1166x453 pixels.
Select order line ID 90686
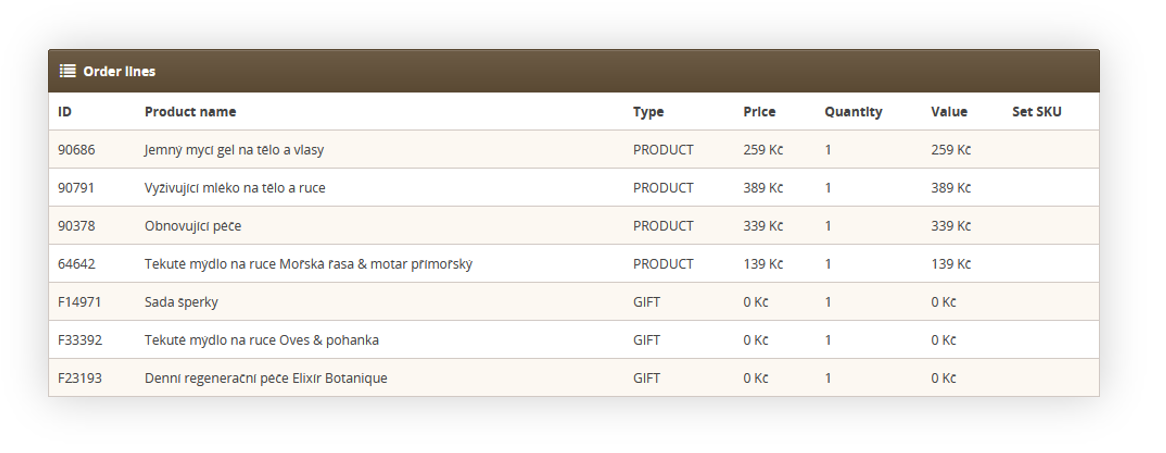point(77,150)
